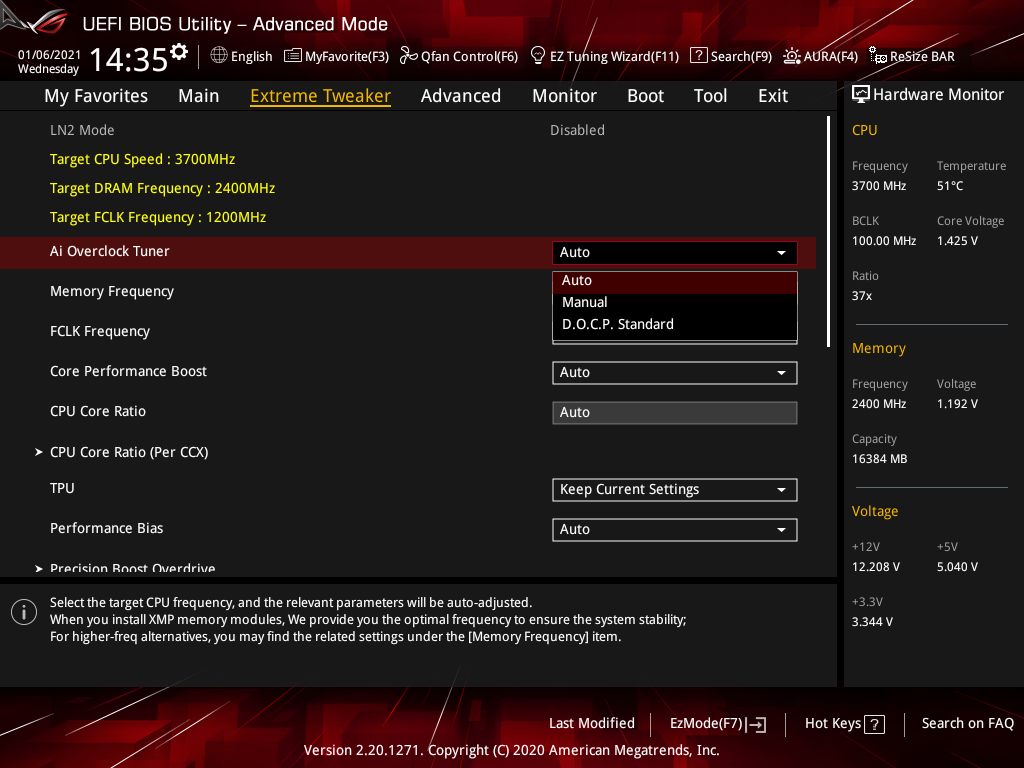This screenshot has width=1024, height=768.
Task: Click the info circle icon
Action: click(x=24, y=612)
